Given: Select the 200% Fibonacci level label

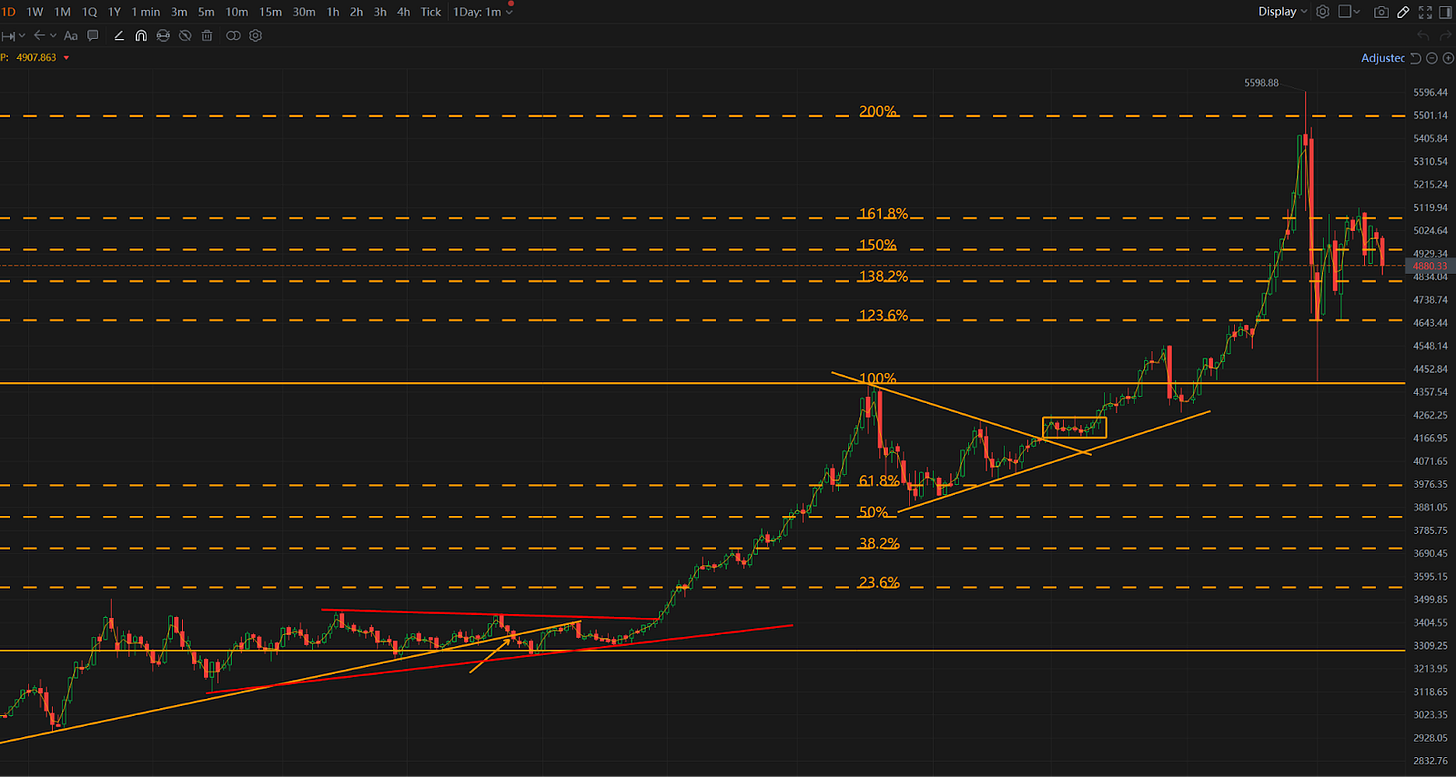Looking at the screenshot, I should pos(878,111).
